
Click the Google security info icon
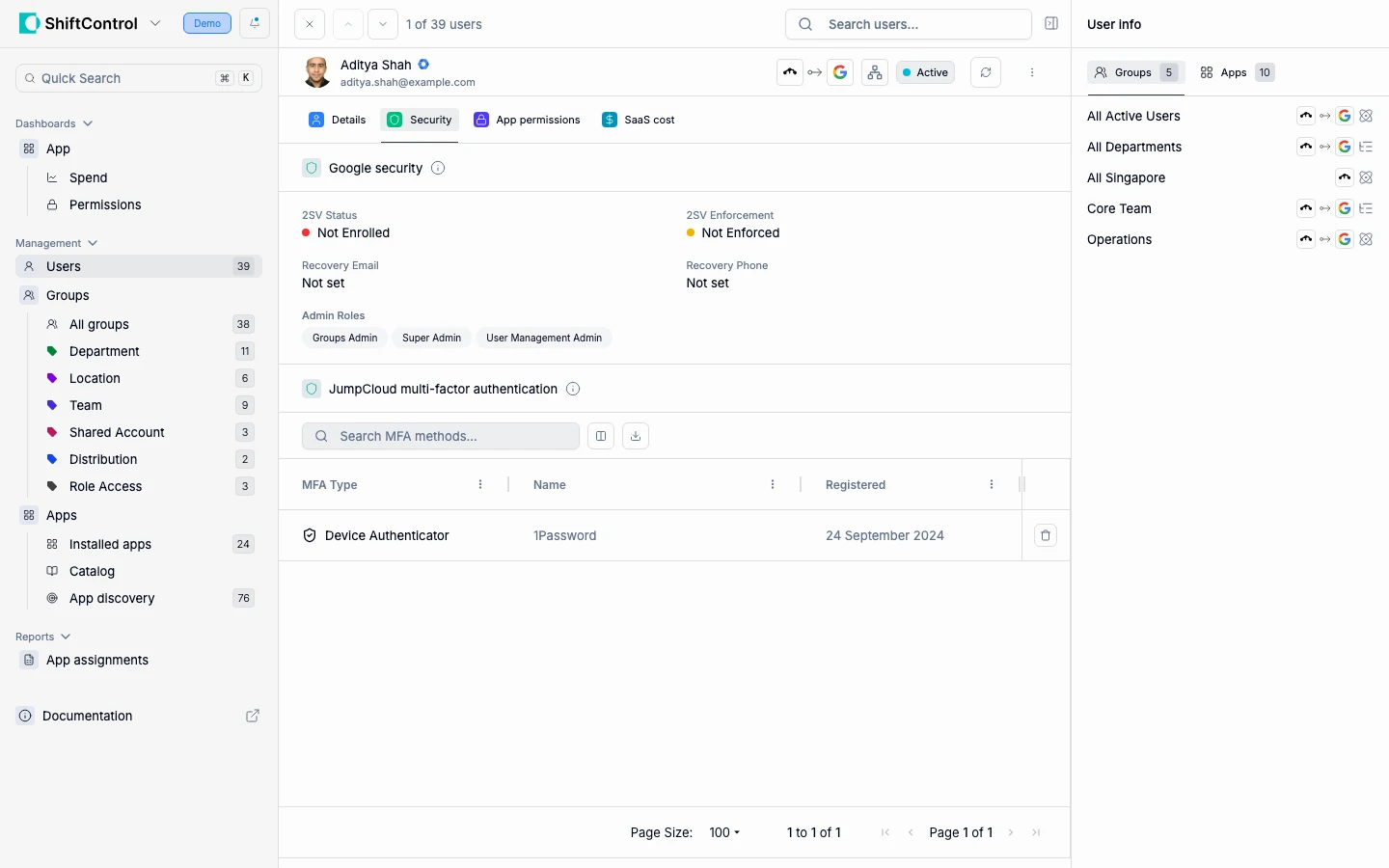pos(438,168)
